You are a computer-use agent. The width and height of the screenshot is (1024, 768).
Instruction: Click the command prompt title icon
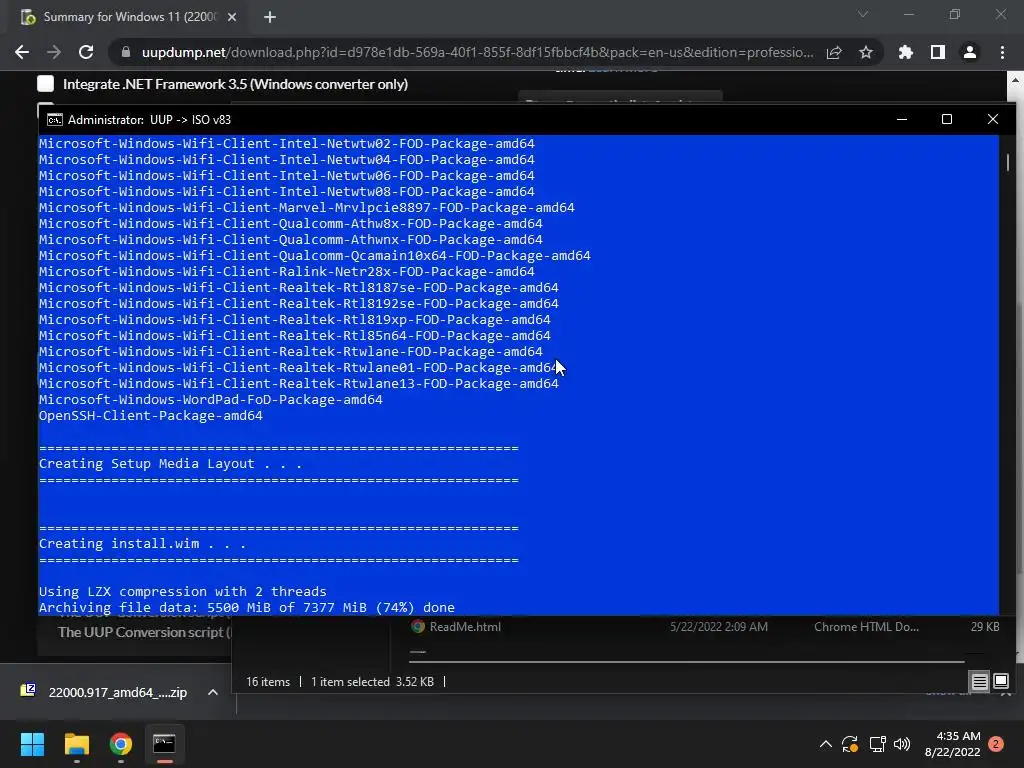(x=55, y=120)
